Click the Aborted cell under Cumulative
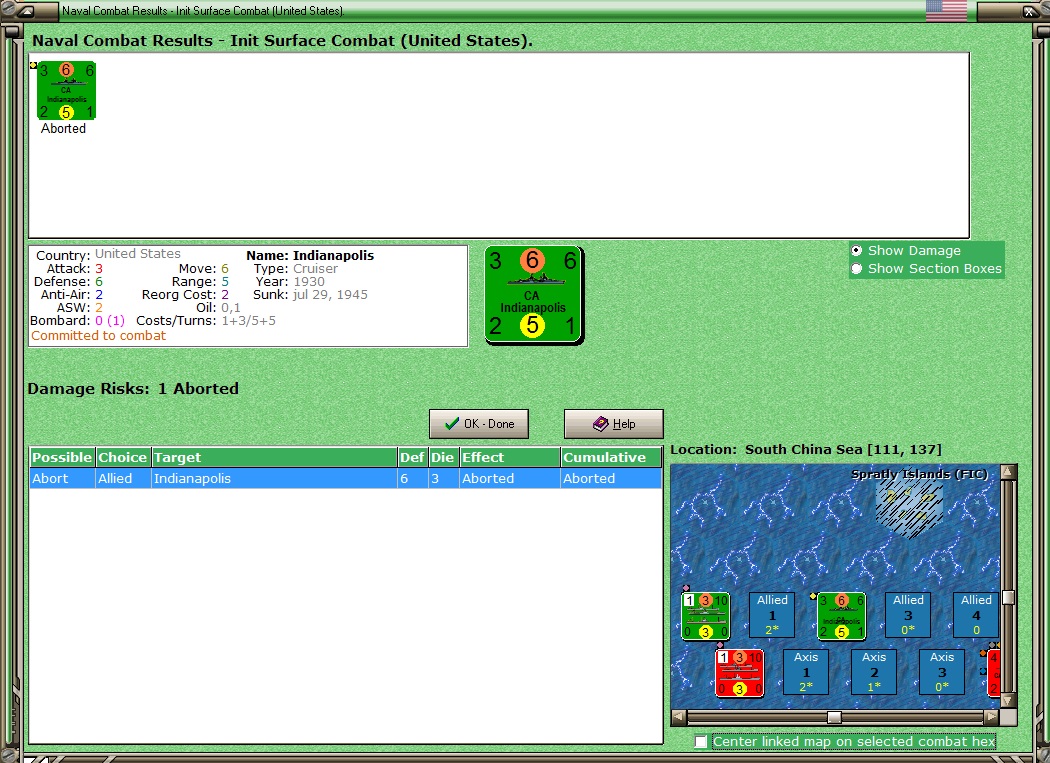Screen dimensions: 1050x763 [x=611, y=478]
